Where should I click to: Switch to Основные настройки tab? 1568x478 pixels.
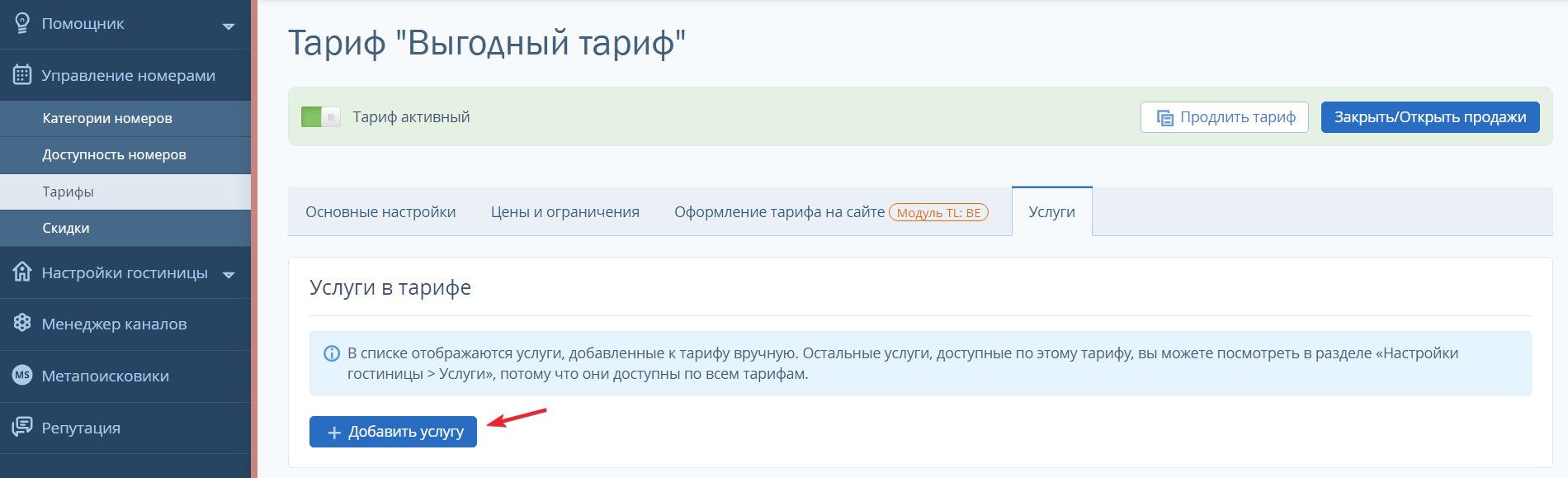[x=380, y=212]
